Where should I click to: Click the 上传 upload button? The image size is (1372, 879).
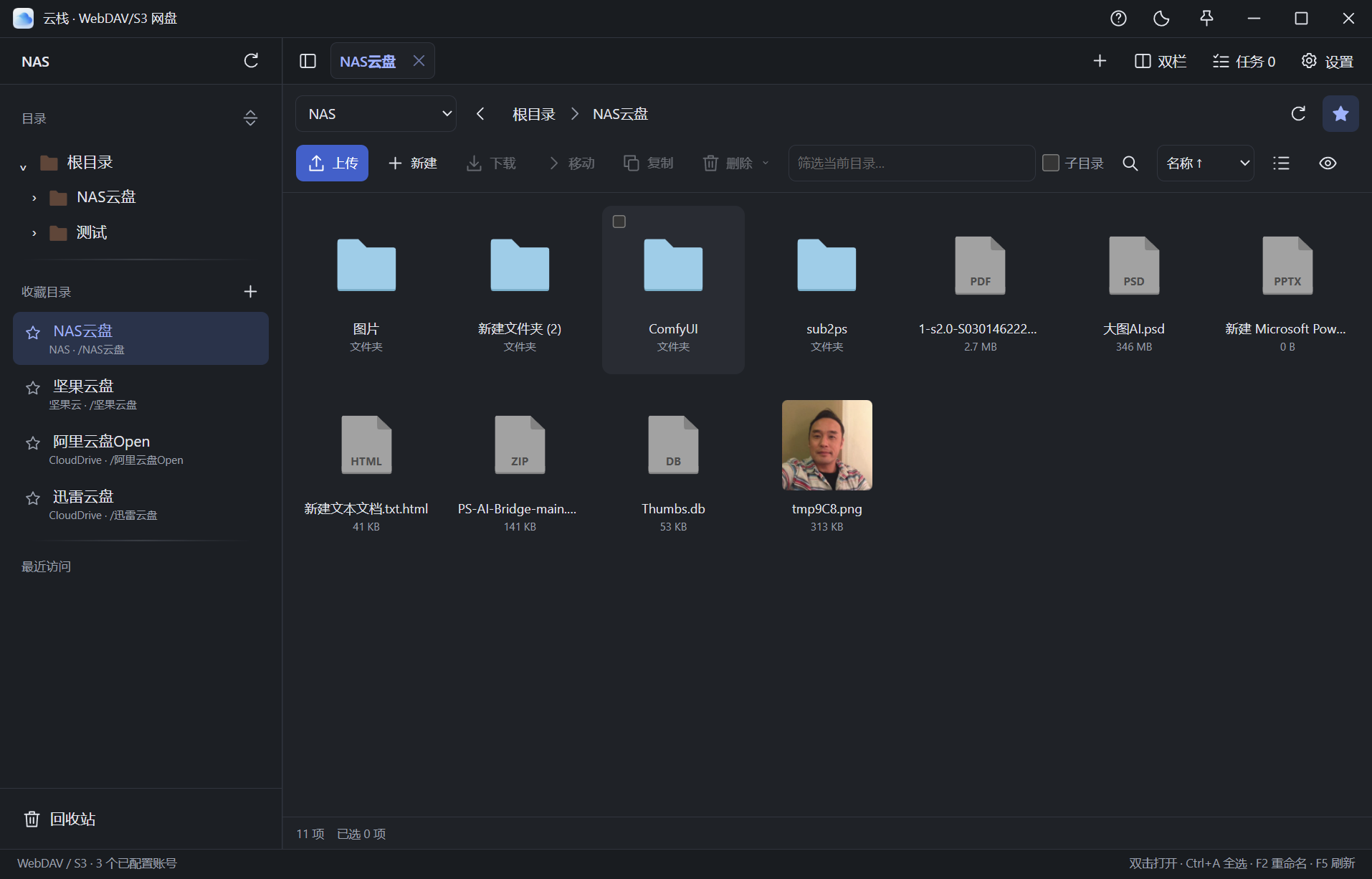(332, 163)
